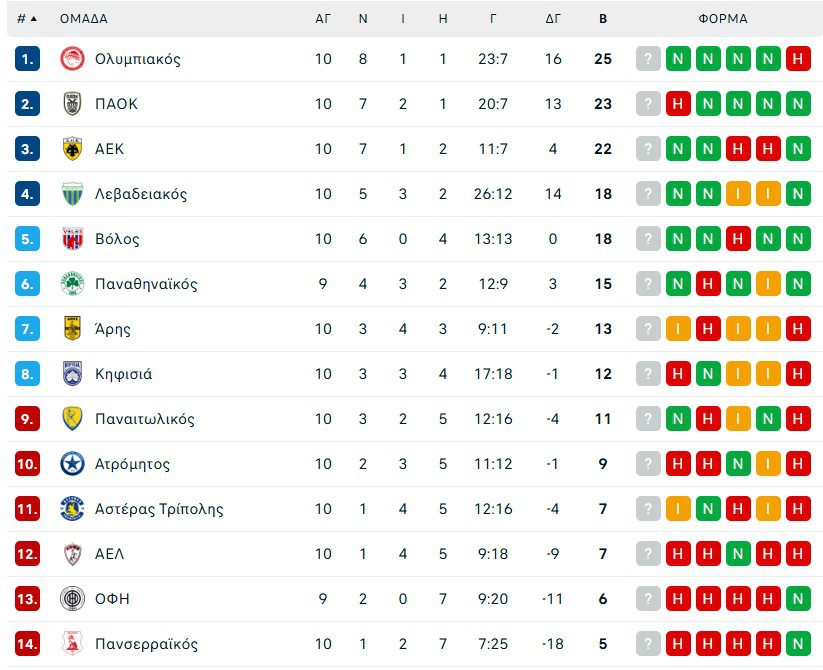Viewport: 823px width, 670px height.
Task: Sort standings by the Β points header
Action: pyautogui.click(x=602, y=18)
